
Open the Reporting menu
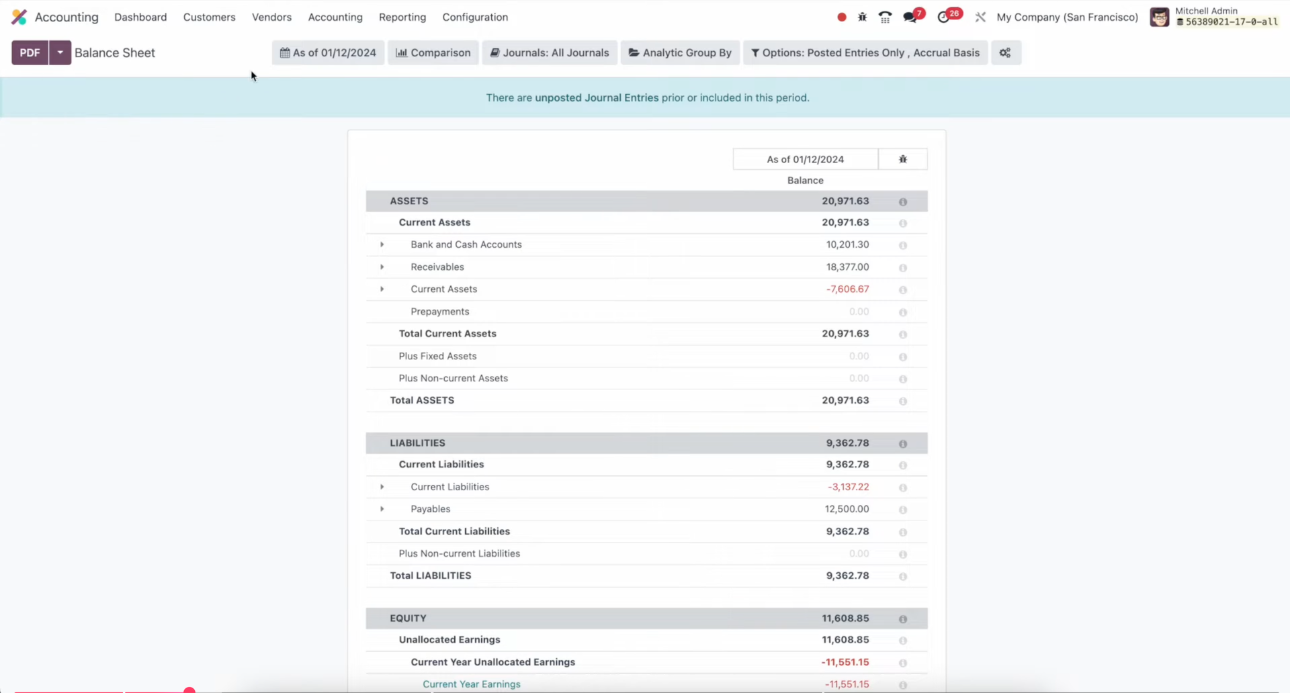(402, 17)
